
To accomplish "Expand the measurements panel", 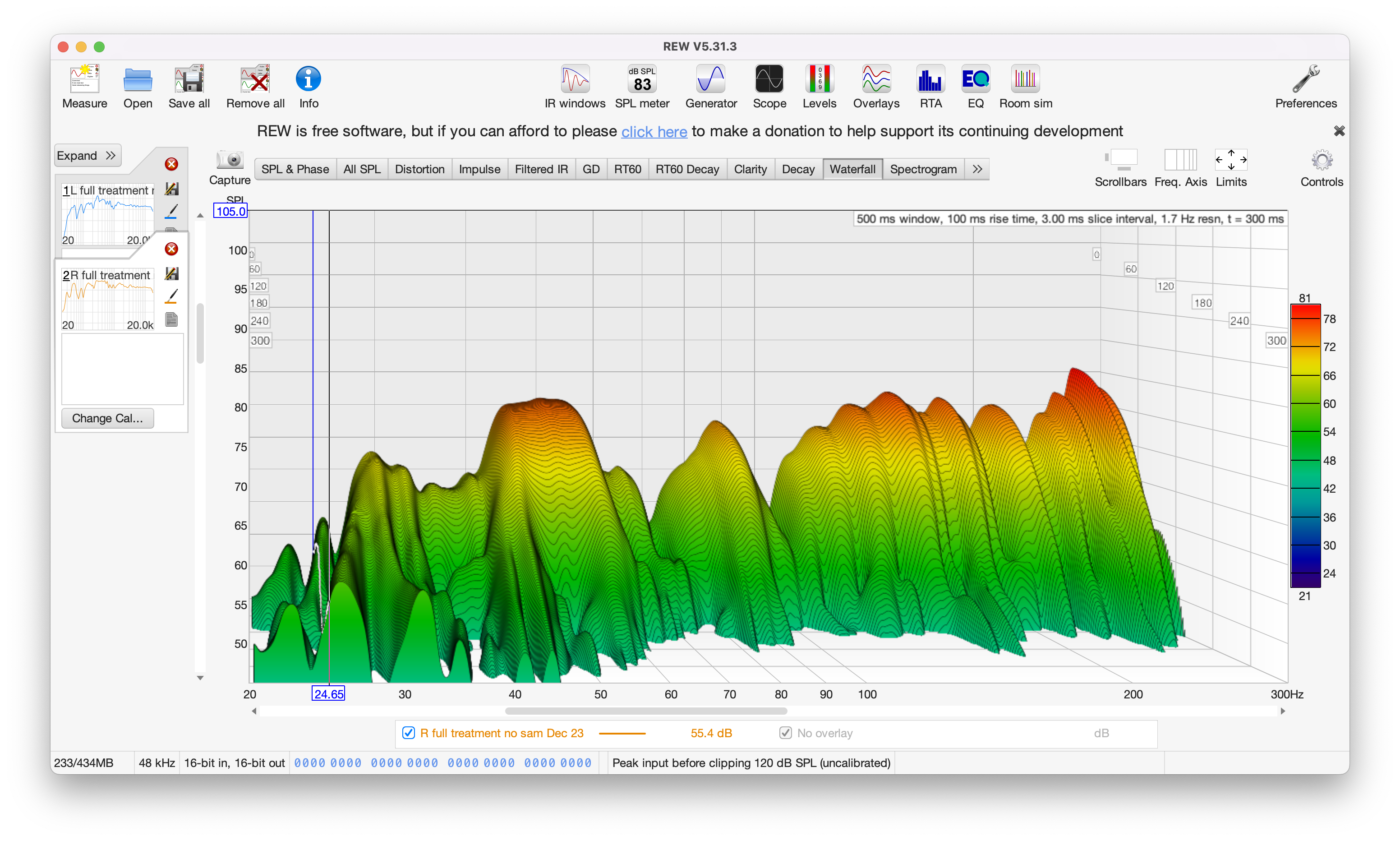I will pos(87,155).
